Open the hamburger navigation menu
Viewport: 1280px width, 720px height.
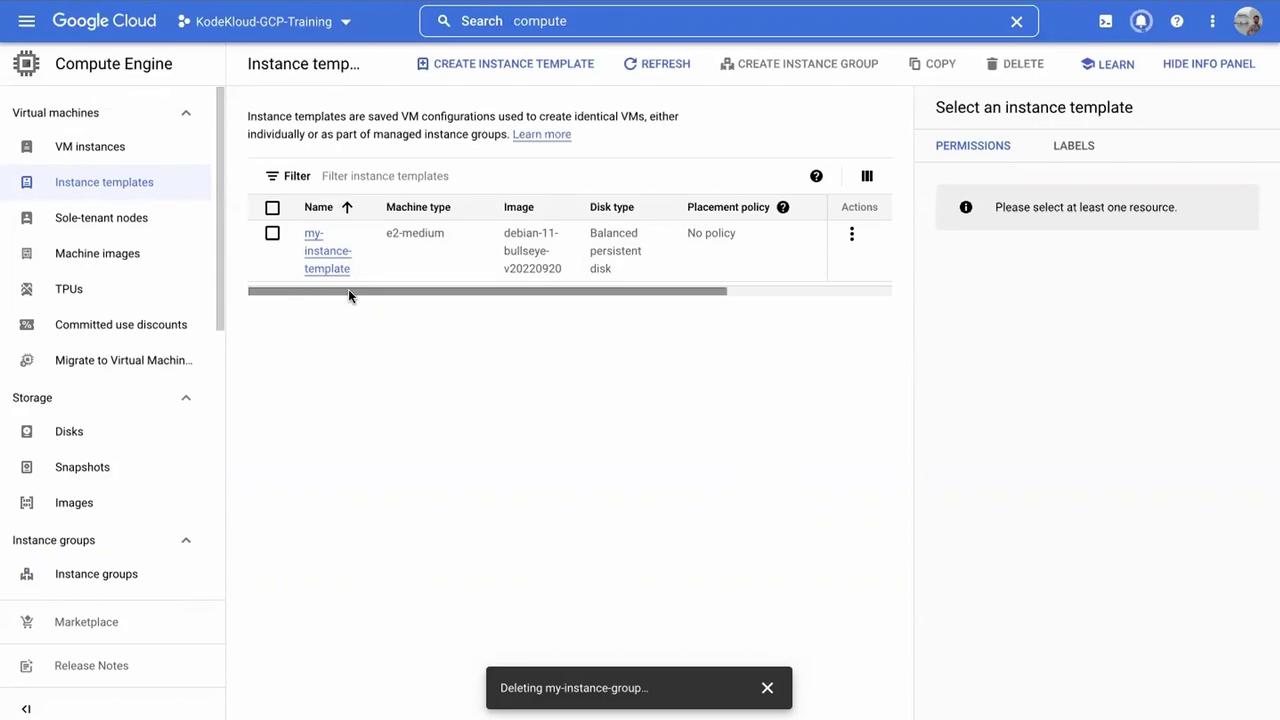click(x=27, y=21)
